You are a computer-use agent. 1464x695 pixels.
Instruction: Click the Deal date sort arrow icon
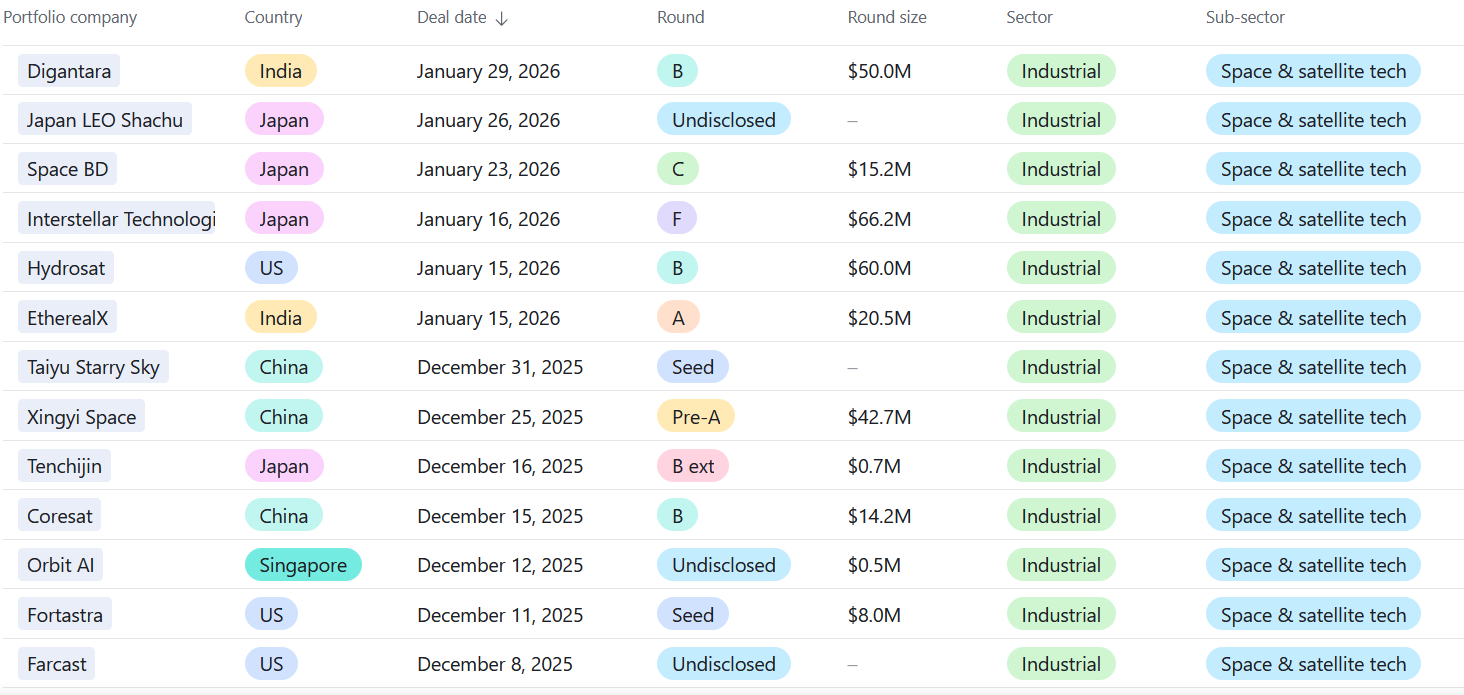[x=502, y=18]
